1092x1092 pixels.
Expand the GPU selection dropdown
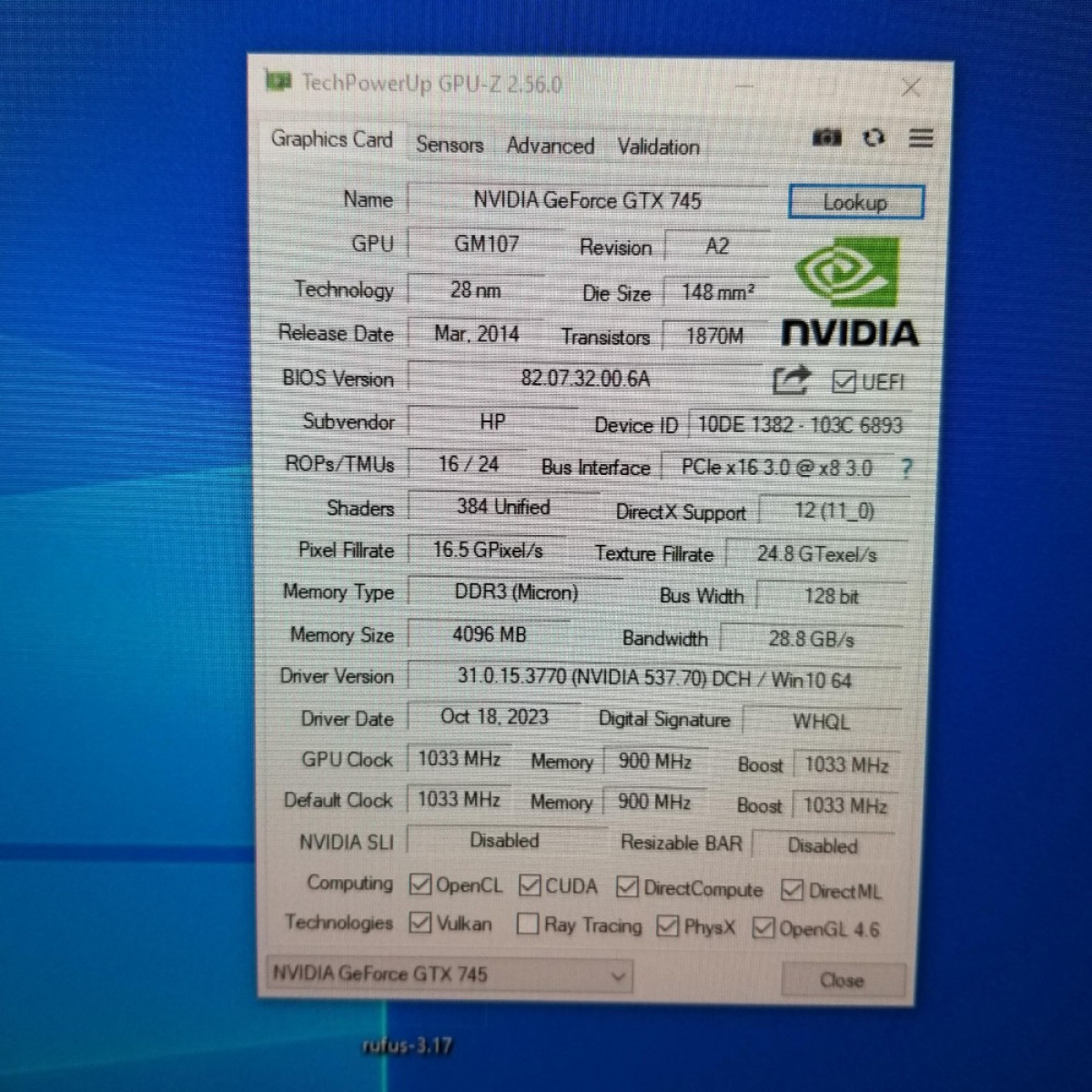(x=618, y=976)
